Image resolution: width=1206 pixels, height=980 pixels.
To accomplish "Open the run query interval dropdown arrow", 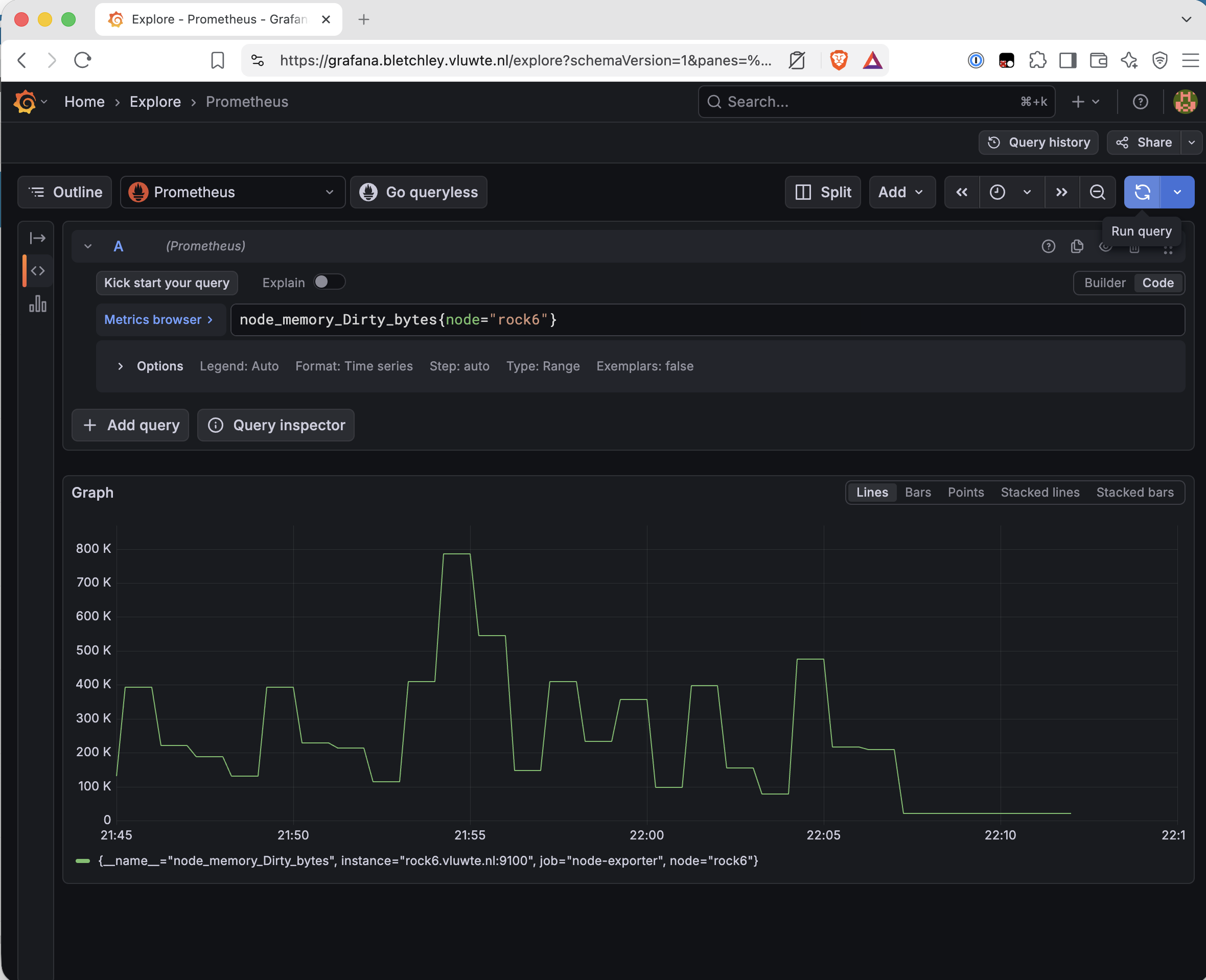I will click(x=1177, y=192).
